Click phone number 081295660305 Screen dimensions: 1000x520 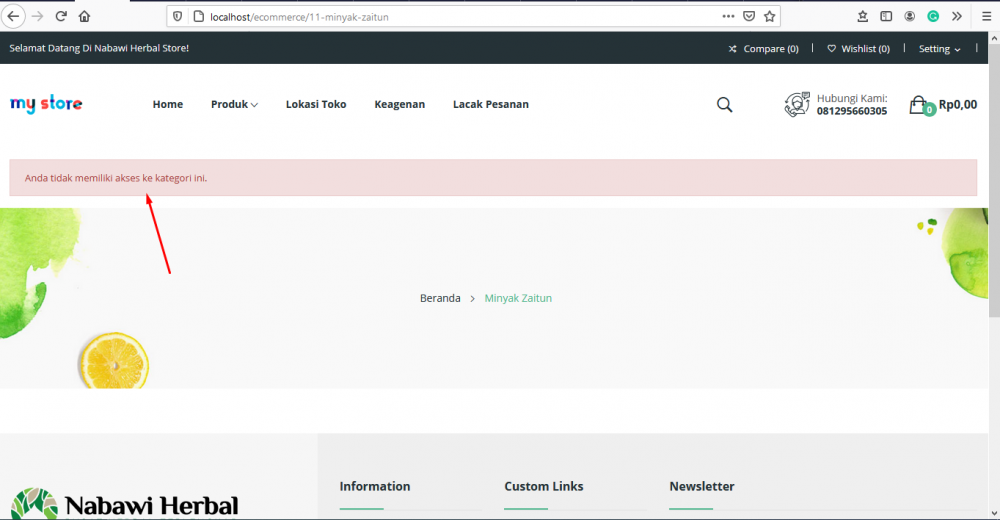tap(851, 111)
